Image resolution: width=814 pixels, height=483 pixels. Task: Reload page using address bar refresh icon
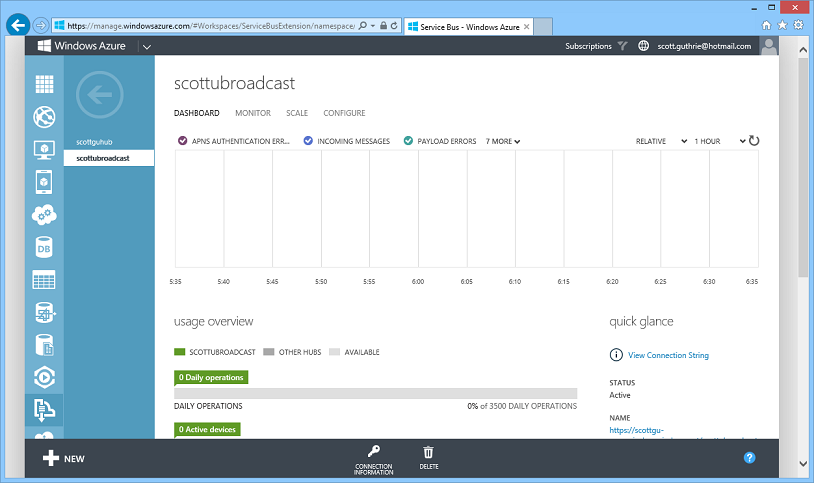point(394,25)
